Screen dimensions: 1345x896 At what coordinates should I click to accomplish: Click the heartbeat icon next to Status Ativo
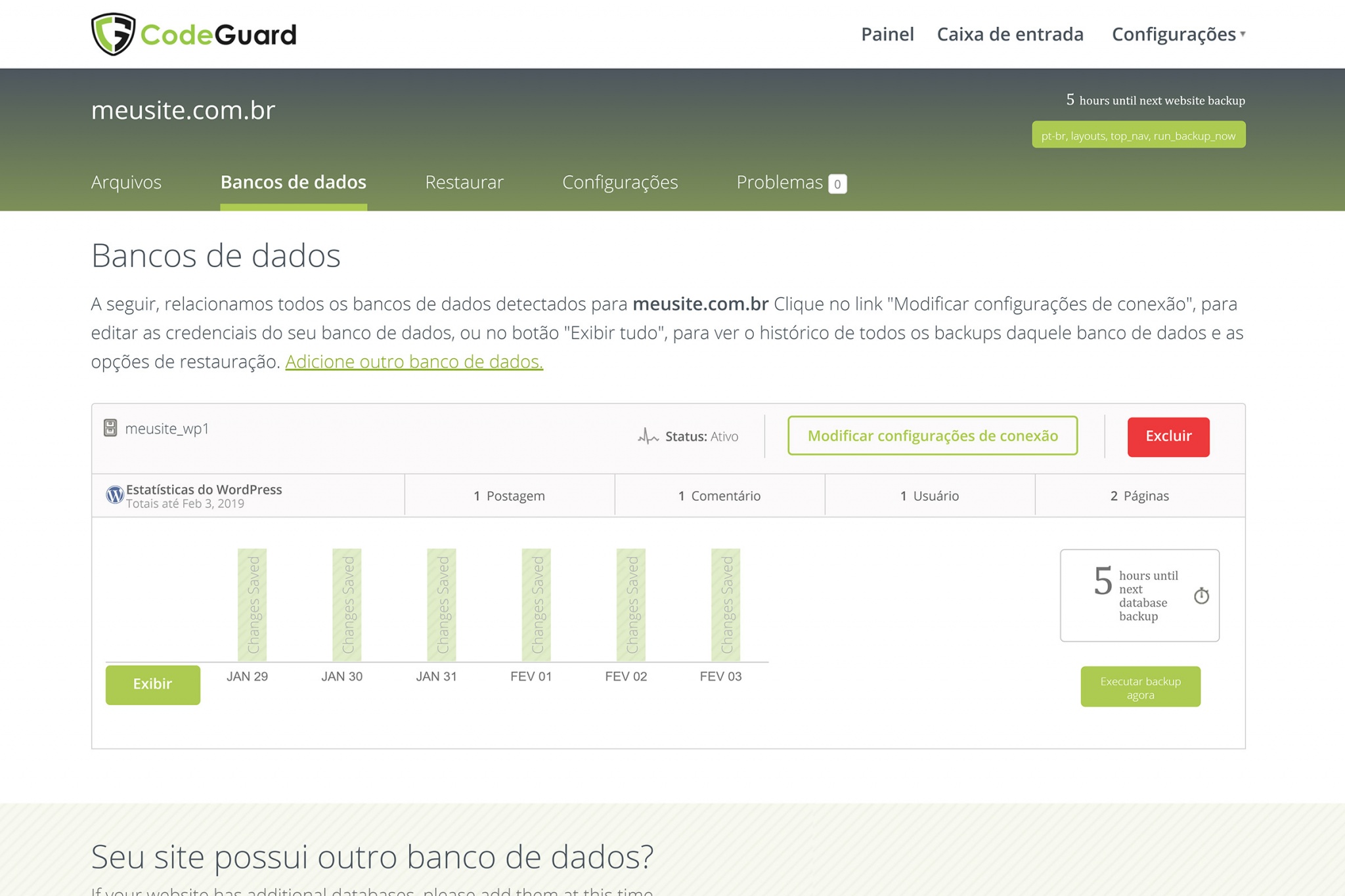(648, 435)
